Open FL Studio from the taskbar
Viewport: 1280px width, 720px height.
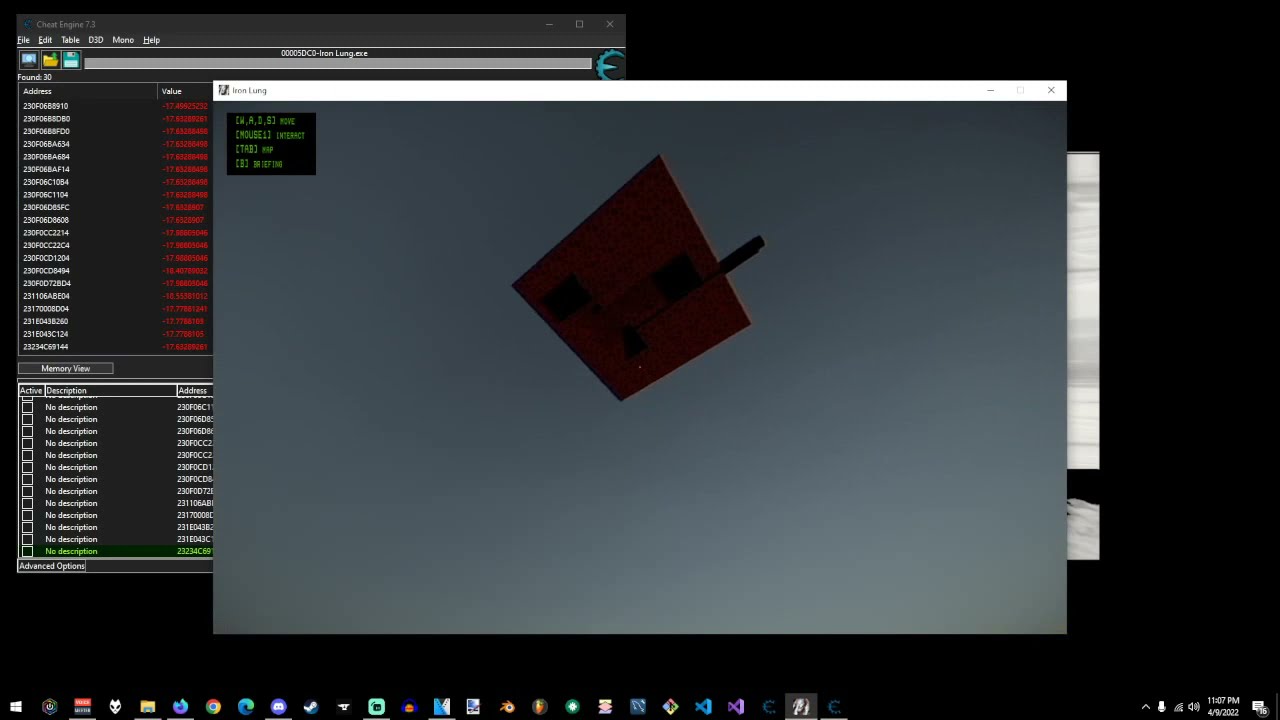coord(539,707)
